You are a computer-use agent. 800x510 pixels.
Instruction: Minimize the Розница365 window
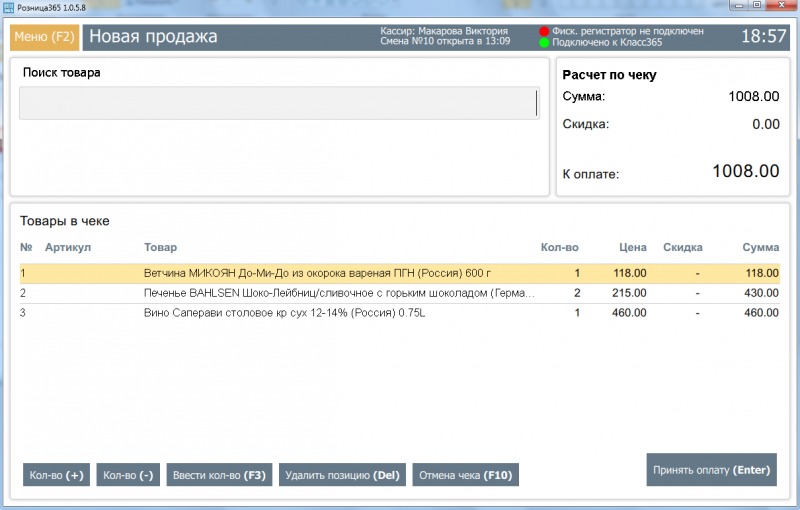point(738,6)
